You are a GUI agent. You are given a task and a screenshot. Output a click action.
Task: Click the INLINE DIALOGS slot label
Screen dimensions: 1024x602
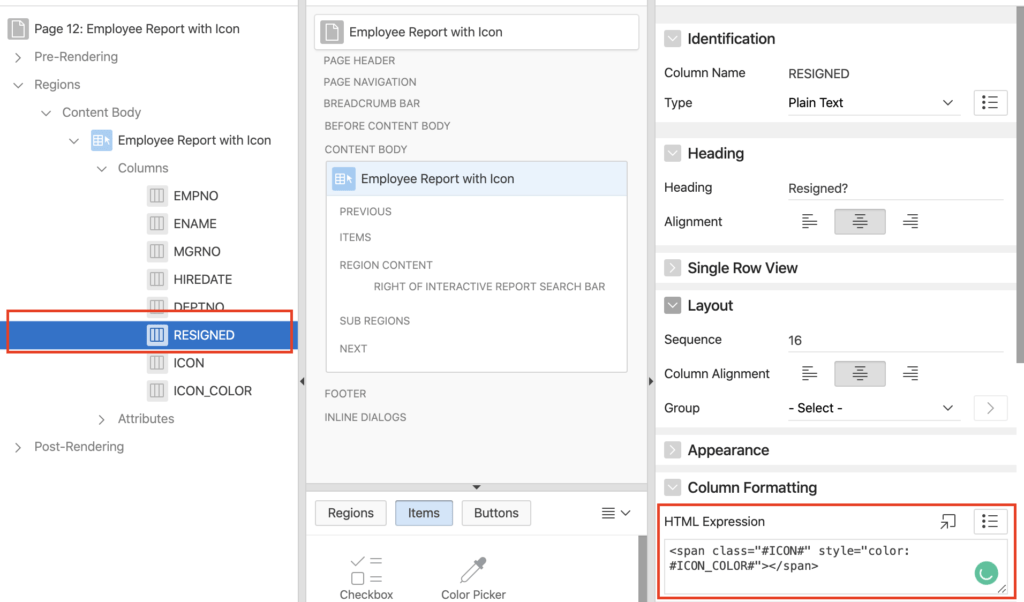tap(365, 417)
